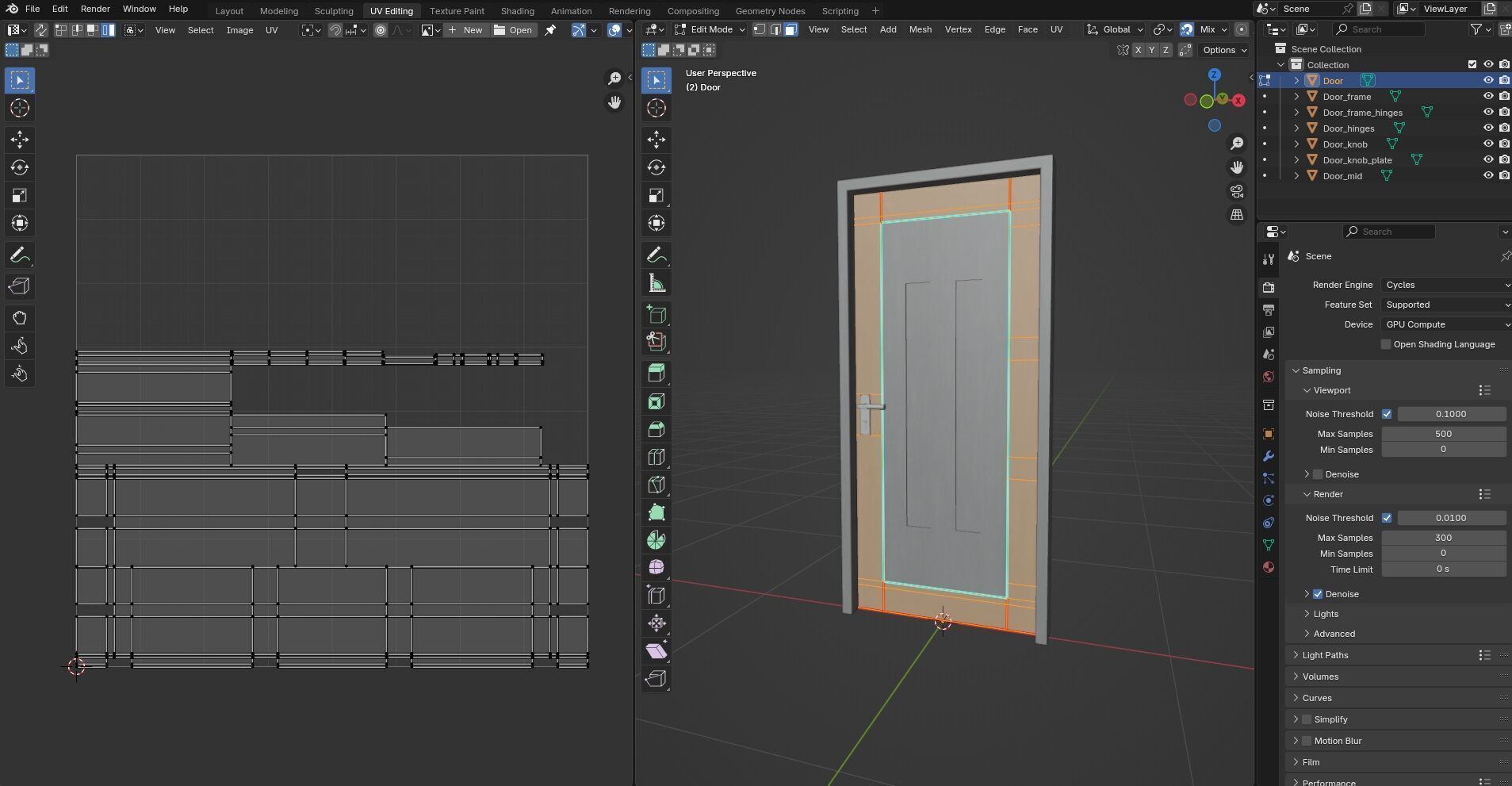Viewport: 1512px width, 786px height.
Task: Select the Cursor tool in UV editor
Action: [x=20, y=108]
